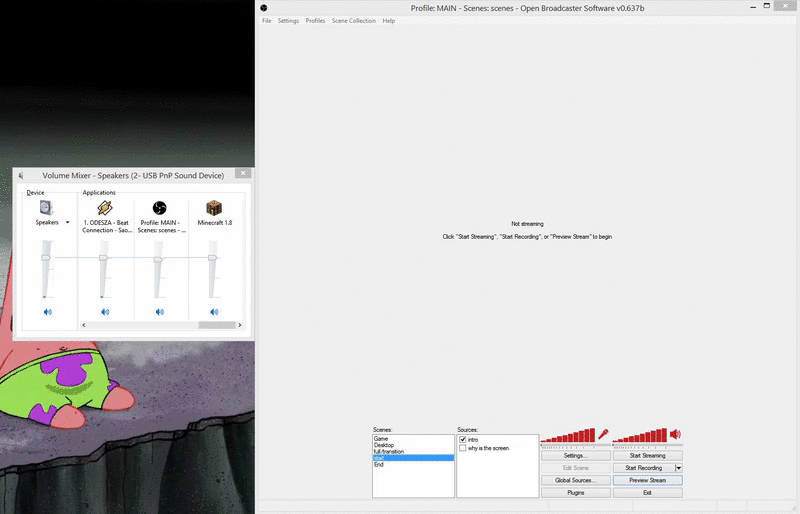
Task: Mute Minecraft 1.8 in Volume Mixer
Action: [214, 311]
